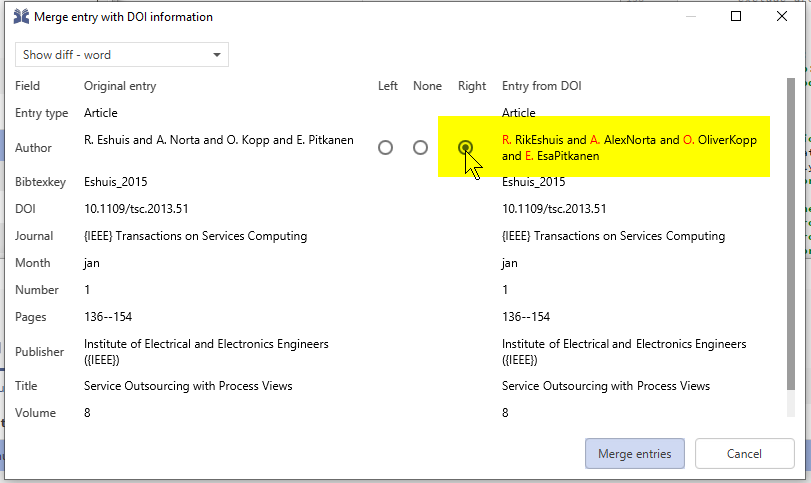Click original month value jan
This screenshot has width=811, height=483.
[92, 263]
